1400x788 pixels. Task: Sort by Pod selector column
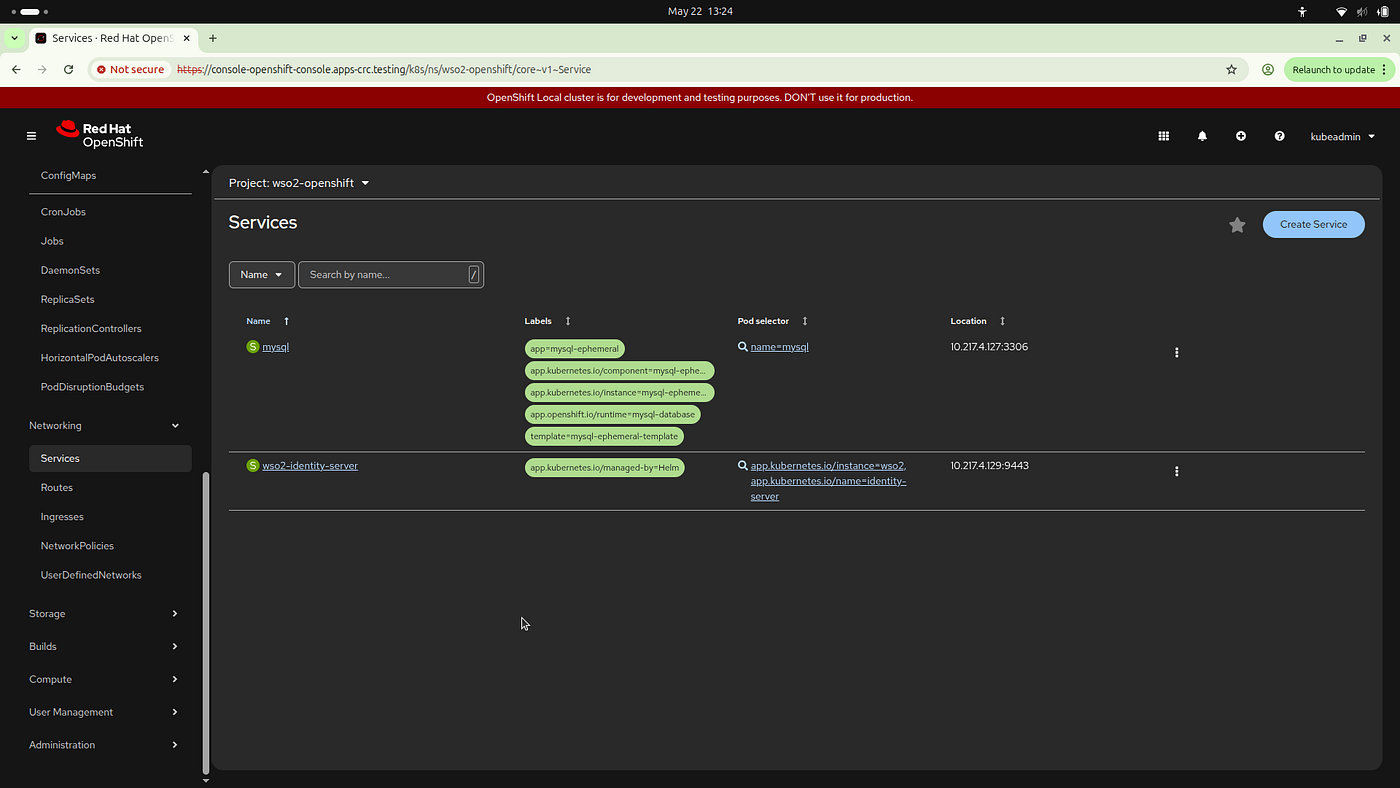[x=805, y=321]
